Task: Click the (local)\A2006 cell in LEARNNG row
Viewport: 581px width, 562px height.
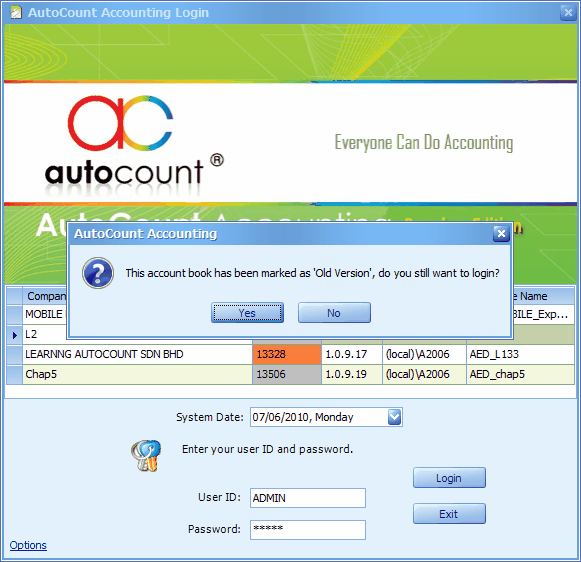Action: pos(424,355)
